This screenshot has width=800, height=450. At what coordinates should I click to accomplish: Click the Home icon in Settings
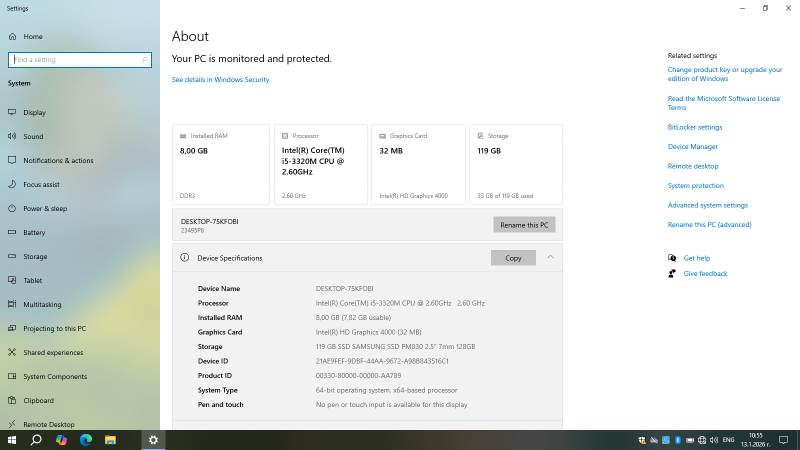pyautogui.click(x=12, y=37)
